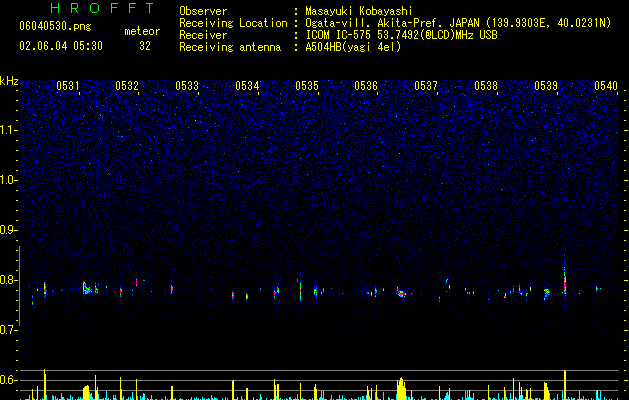Click the meteor label
Viewport: 629px width, 400px height.
tap(142, 31)
